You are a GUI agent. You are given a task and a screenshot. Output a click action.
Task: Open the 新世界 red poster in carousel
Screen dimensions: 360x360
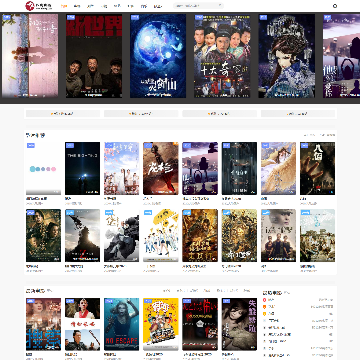(x=94, y=56)
